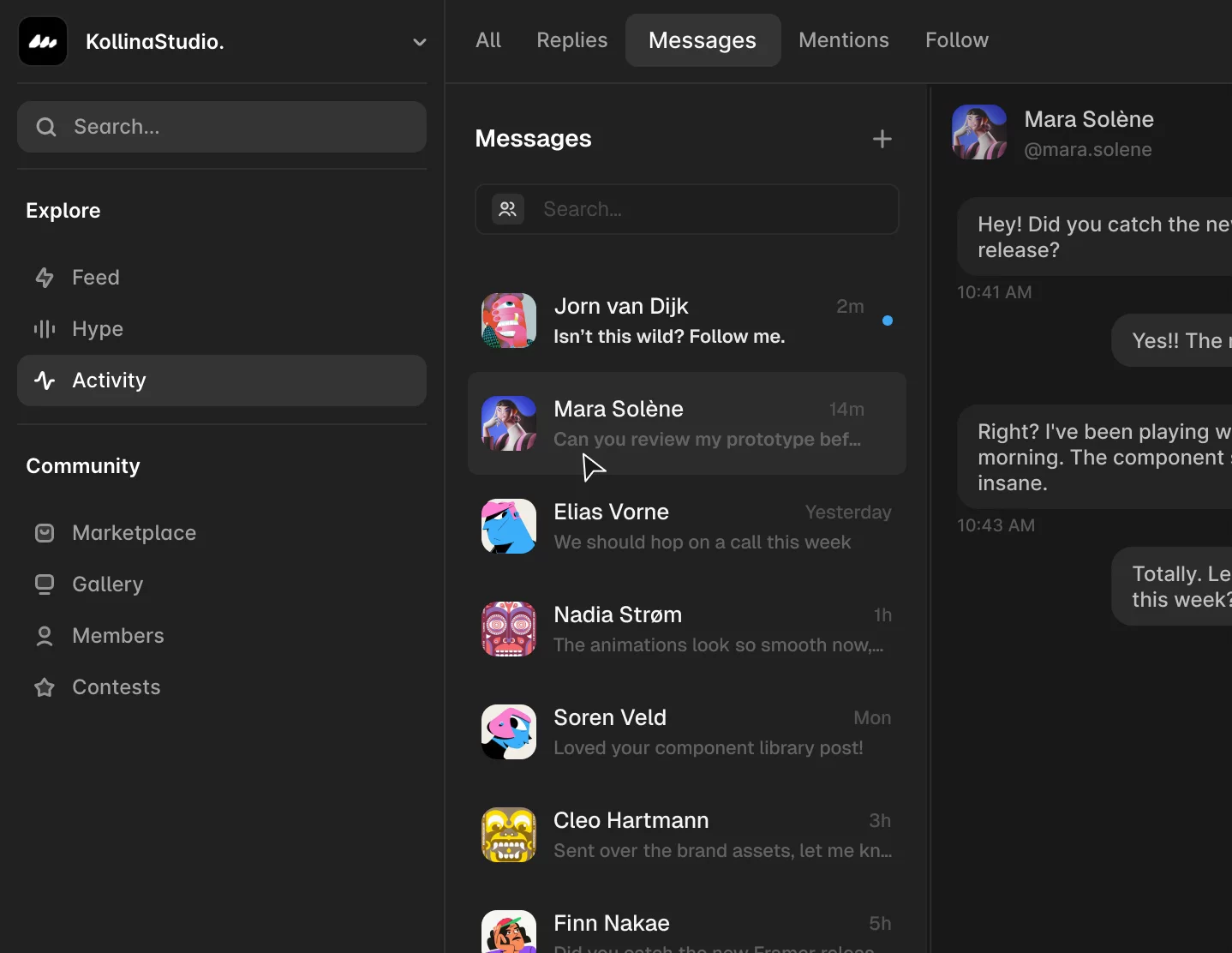Expand the KollinaStudio workspace dropdown chevron
The height and width of the screenshot is (953, 1232).
pos(419,42)
